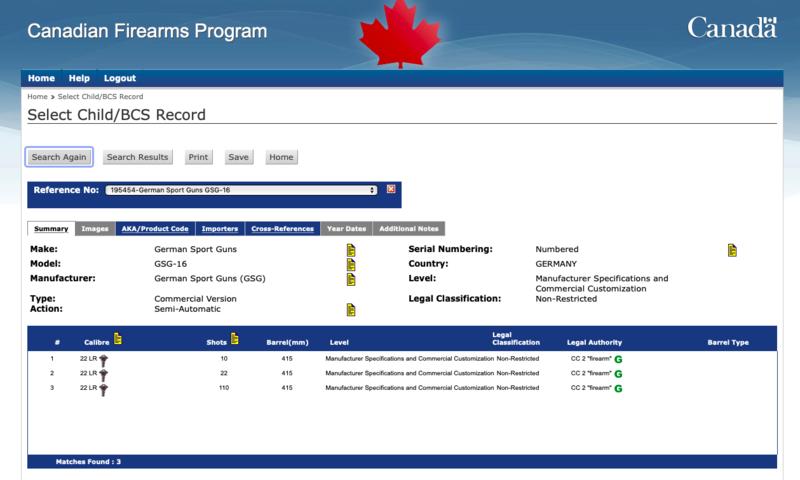Switch to the Images tab
800x480 pixels.
95,229
